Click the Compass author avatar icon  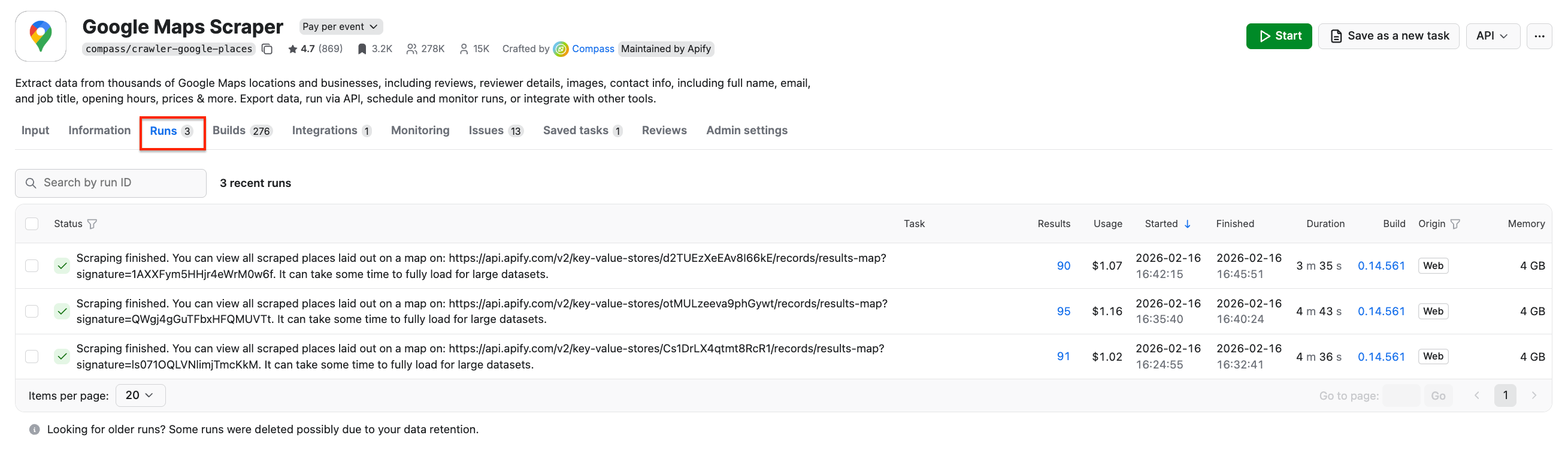[561, 49]
